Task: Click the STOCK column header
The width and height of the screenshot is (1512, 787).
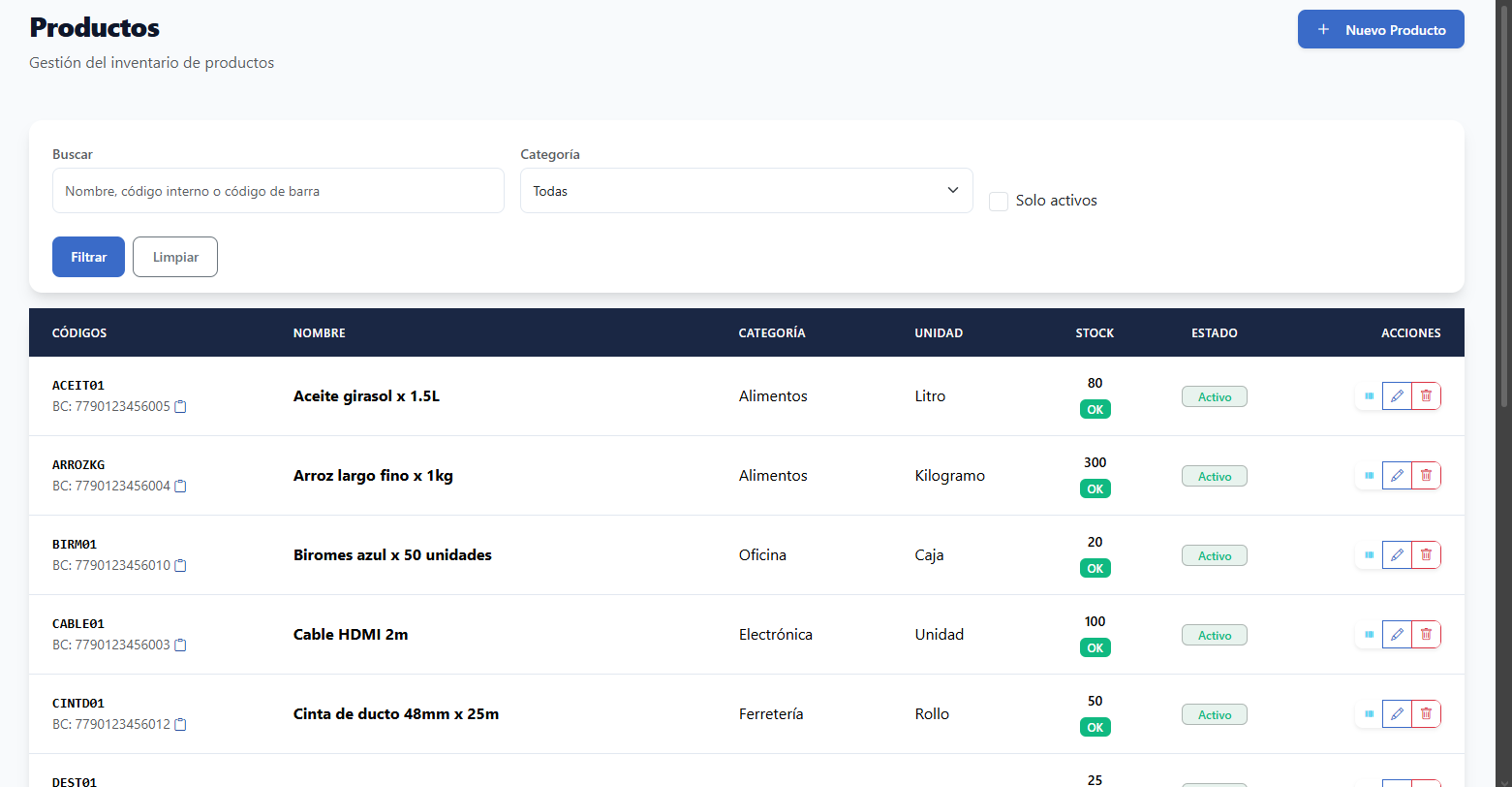Action: coord(1095,333)
